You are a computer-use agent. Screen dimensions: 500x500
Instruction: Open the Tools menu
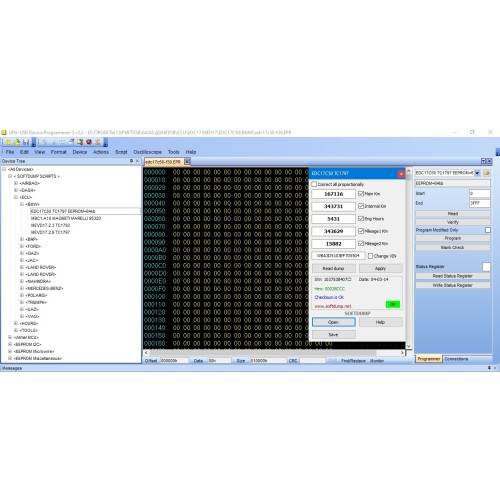coord(173,152)
